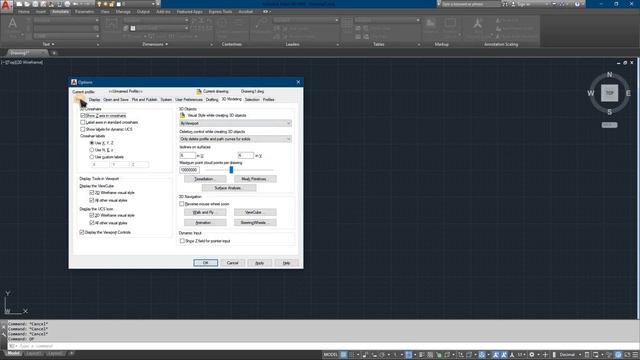The height and width of the screenshot is (360, 640).
Task: Click the isolines in V input field
Action: tap(246, 156)
